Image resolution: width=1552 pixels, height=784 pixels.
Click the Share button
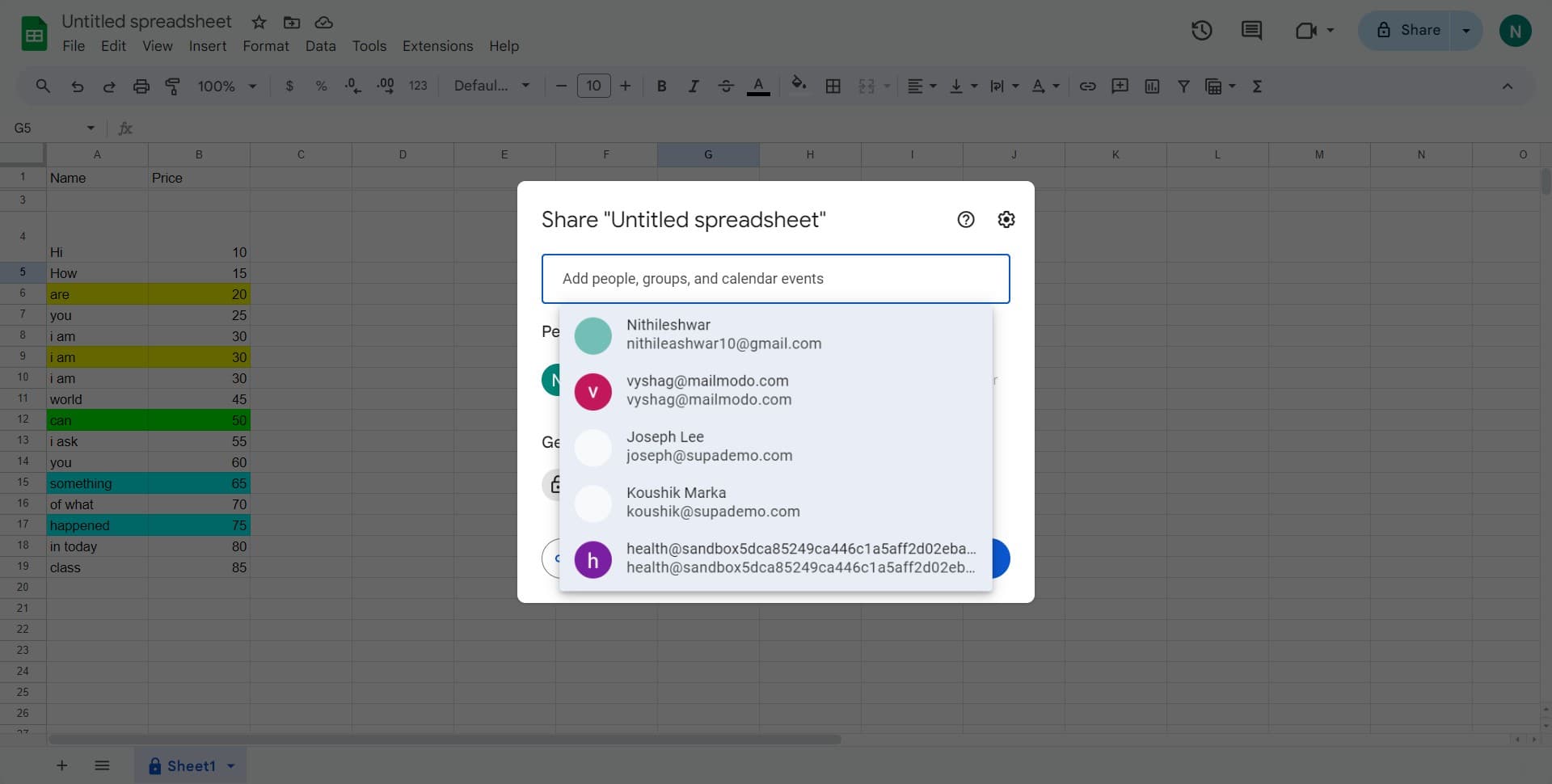[x=1420, y=30]
